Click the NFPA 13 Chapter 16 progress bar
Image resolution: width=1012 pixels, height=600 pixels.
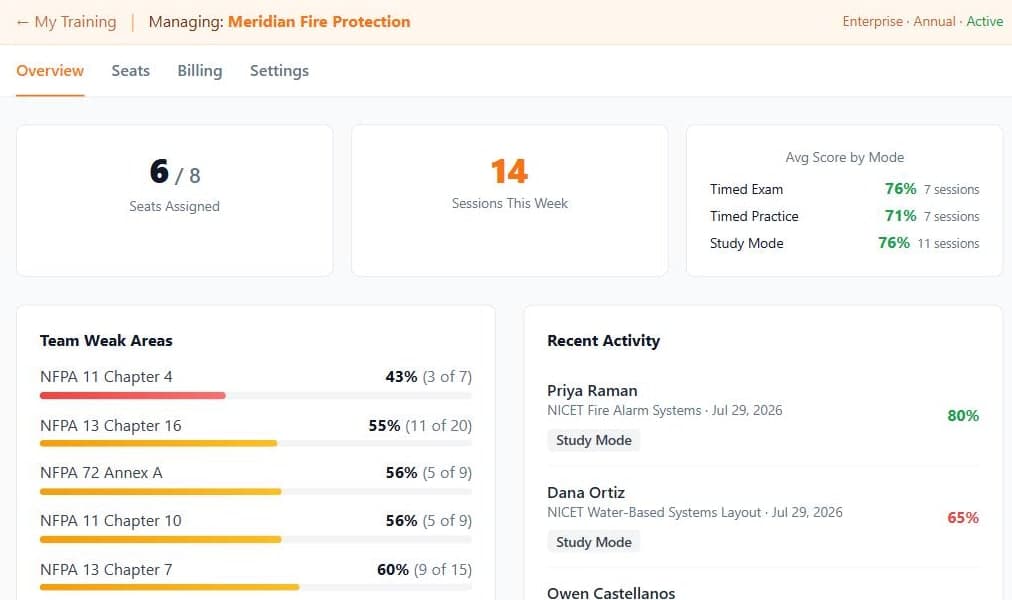coord(256,443)
